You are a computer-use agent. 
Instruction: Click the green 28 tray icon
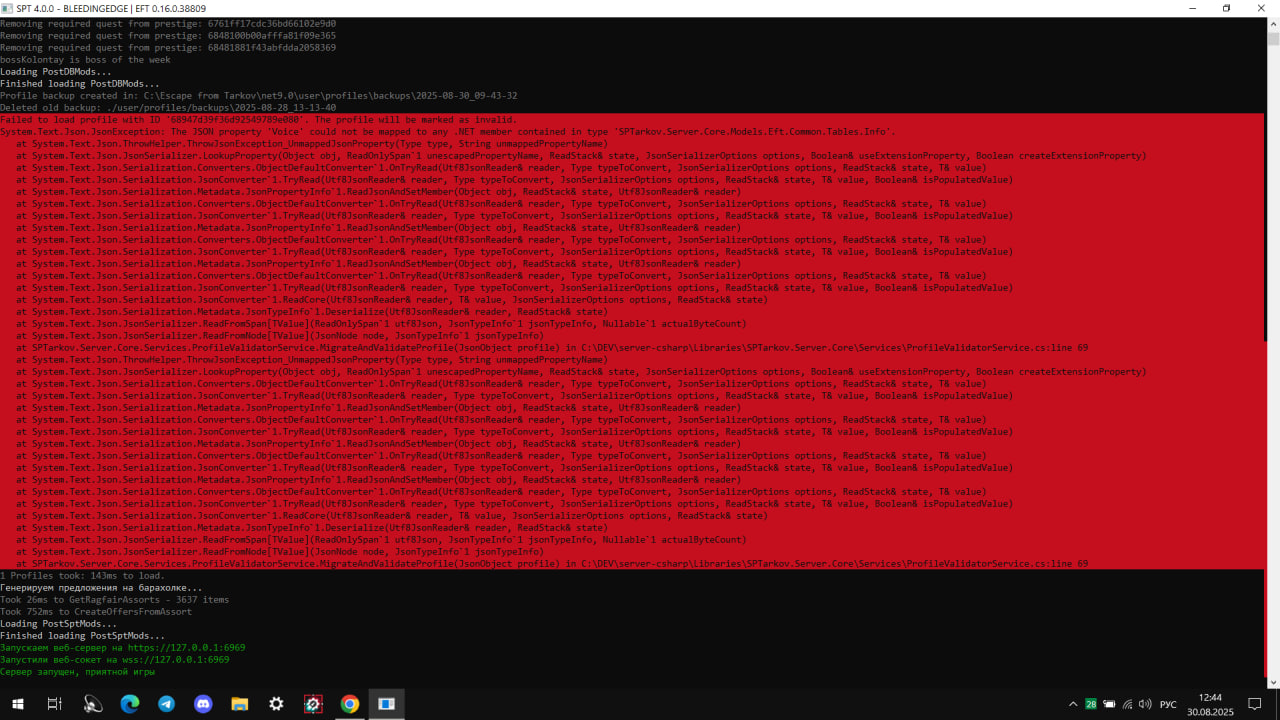coord(1091,704)
